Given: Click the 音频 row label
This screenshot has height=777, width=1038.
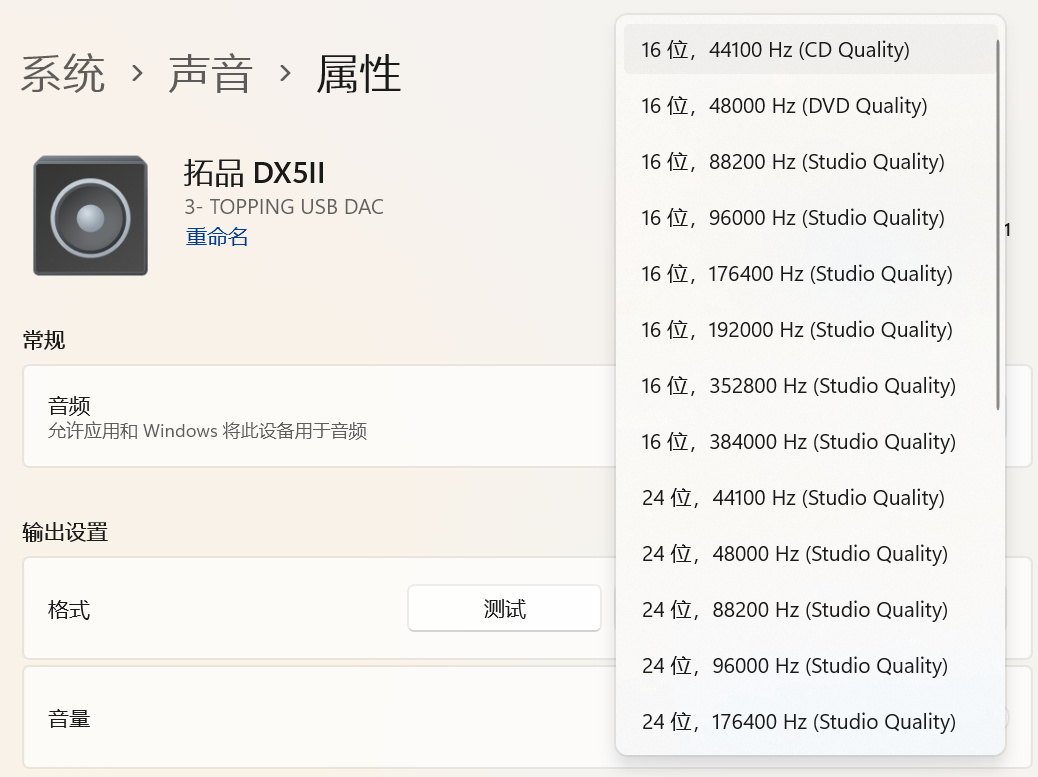Looking at the screenshot, I should tap(69, 405).
